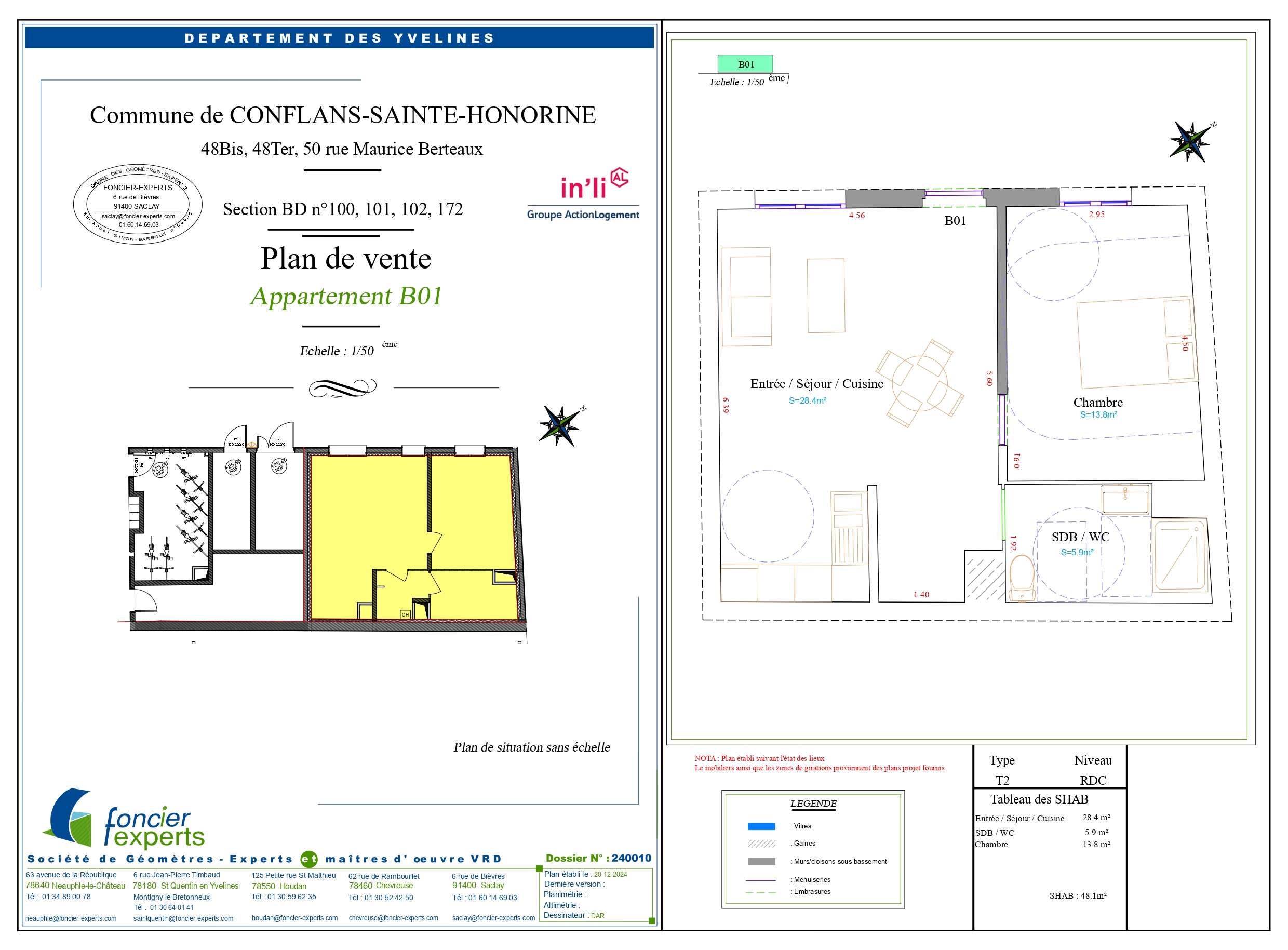The height and width of the screenshot is (950, 1288).
Task: Click the decorative flourish below the scale text
Action: 343,387
